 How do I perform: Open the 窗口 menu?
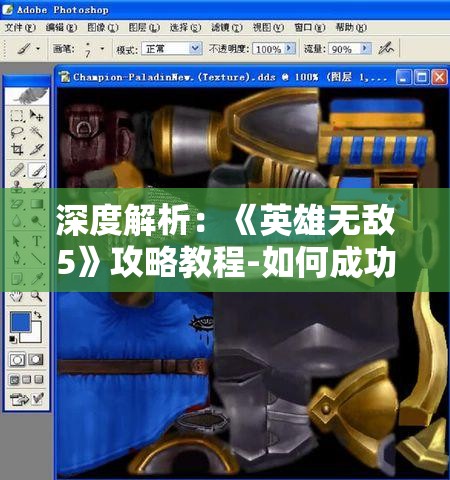(309, 27)
